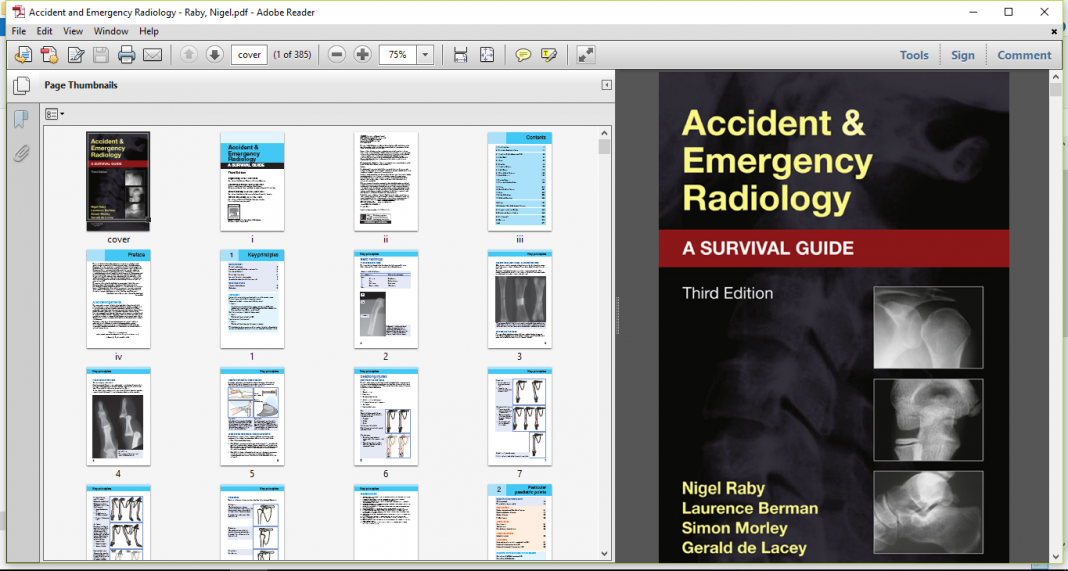Viewport: 1068px width, 571px height.
Task: Open the Attachments paperclip panel
Action: pyautogui.click(x=21, y=153)
